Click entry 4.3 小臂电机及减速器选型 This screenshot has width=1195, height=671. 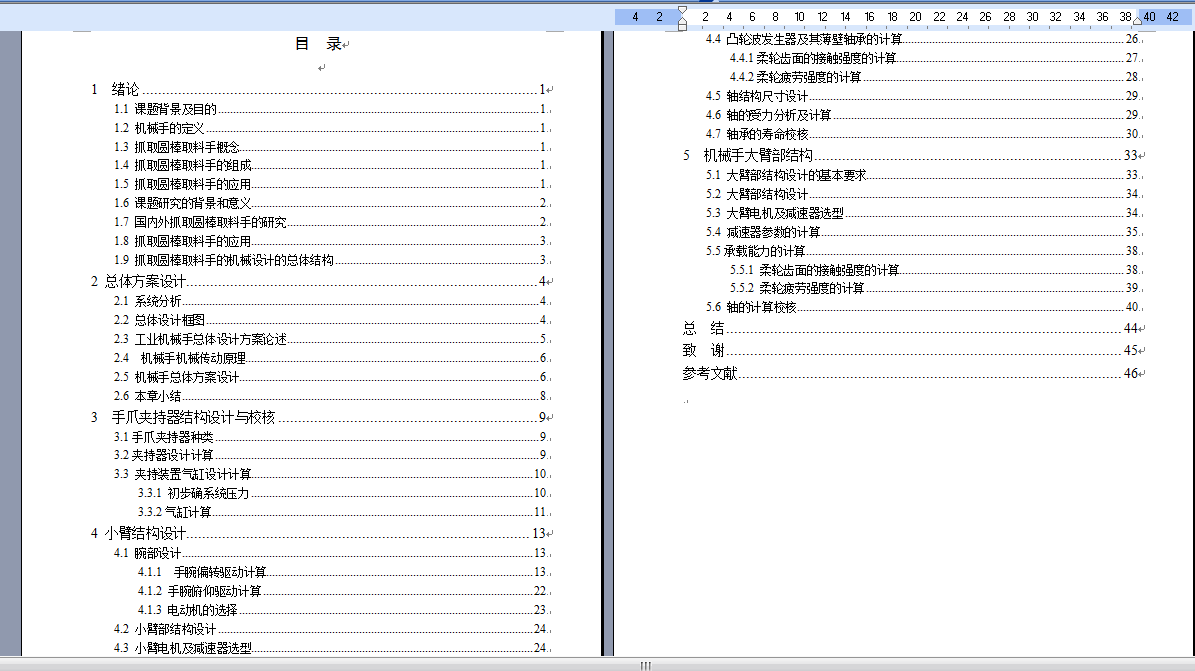coord(331,648)
